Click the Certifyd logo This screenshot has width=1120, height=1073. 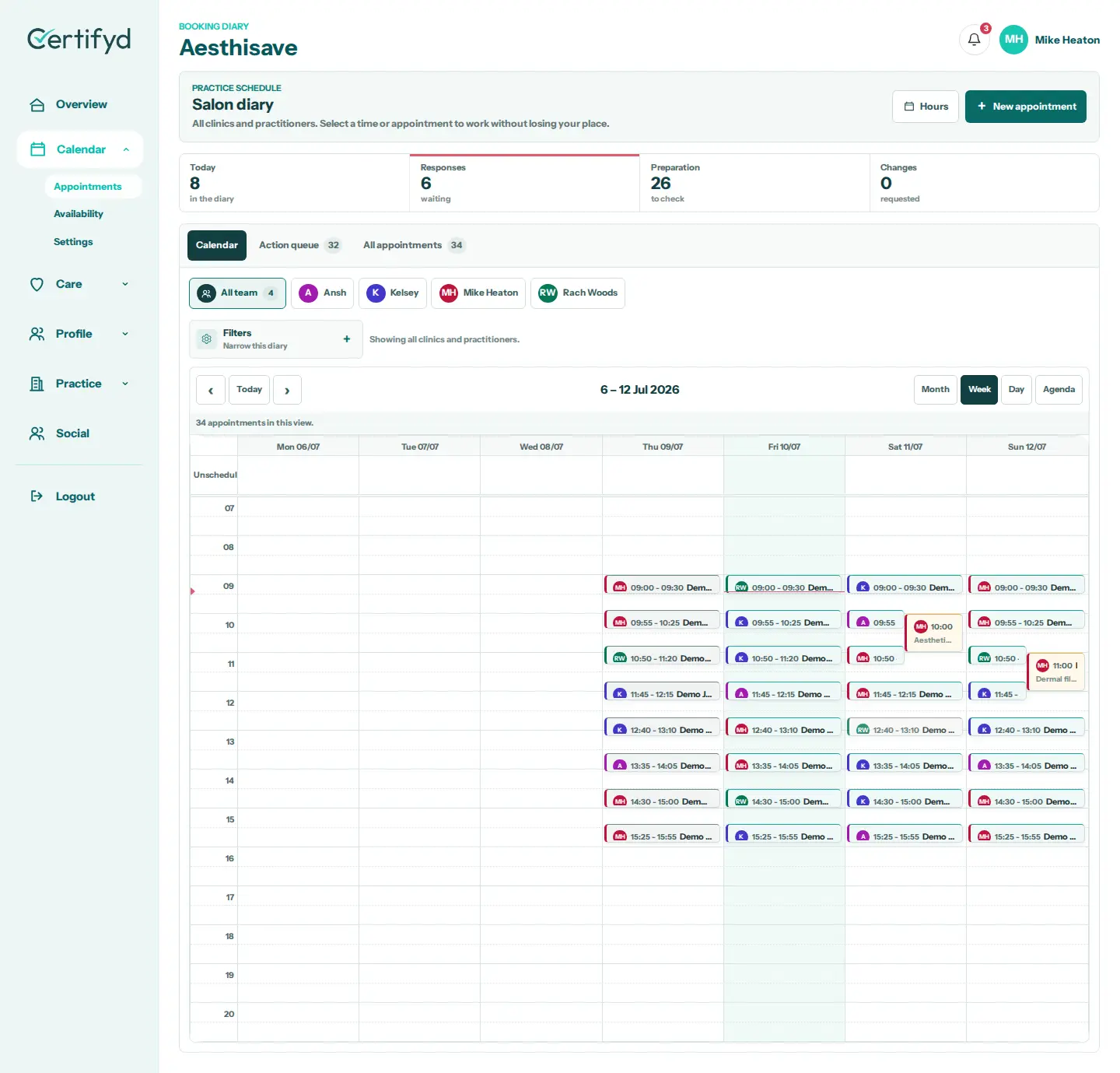pos(79,39)
